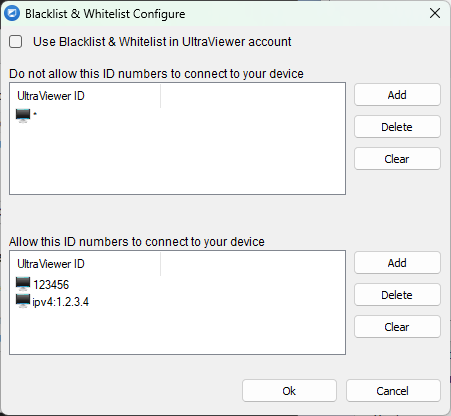Select the computer icon next to 123456
Screen dimensions: 451x416
(23, 284)
